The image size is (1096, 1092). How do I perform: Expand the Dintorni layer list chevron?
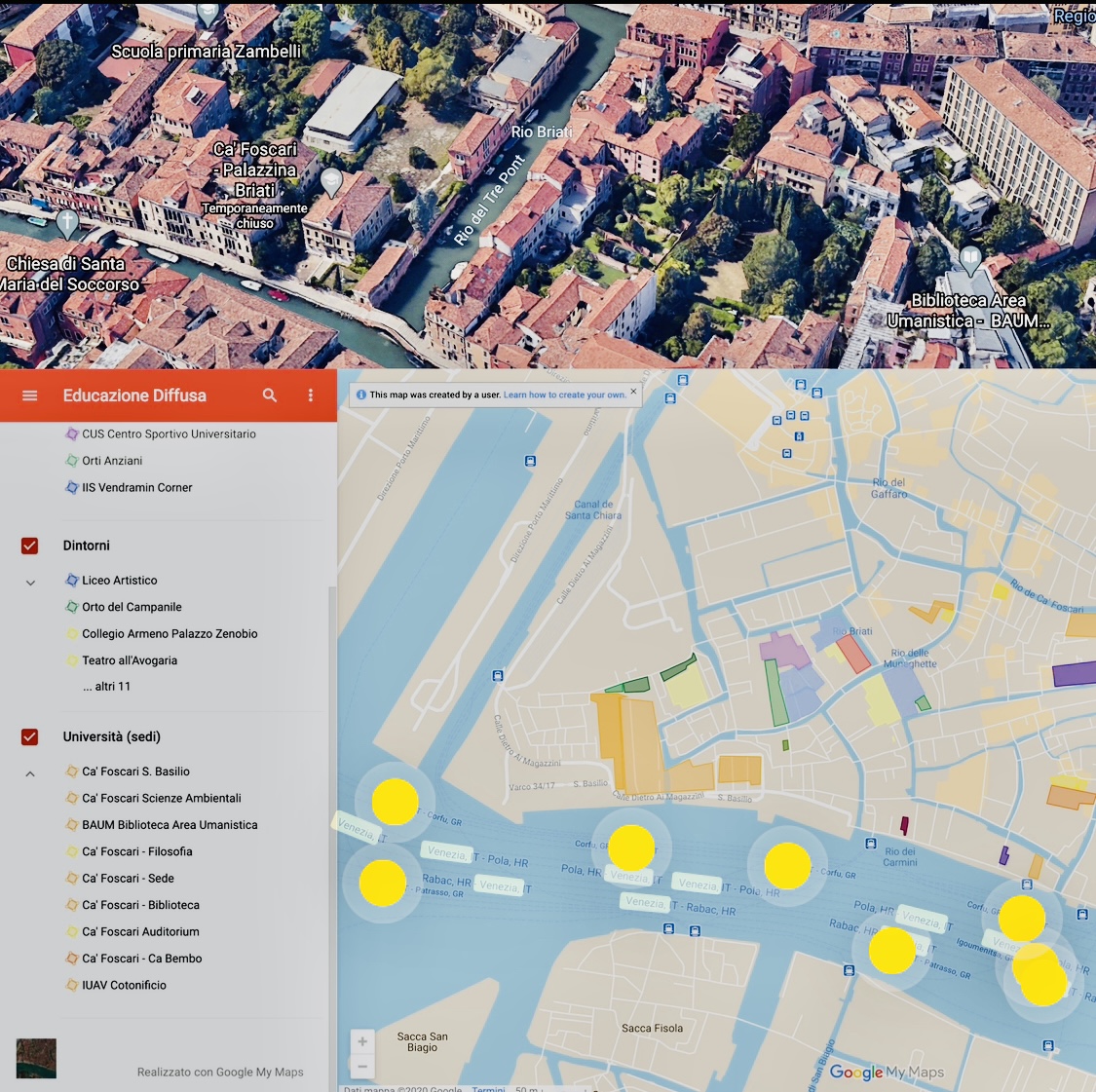30,583
